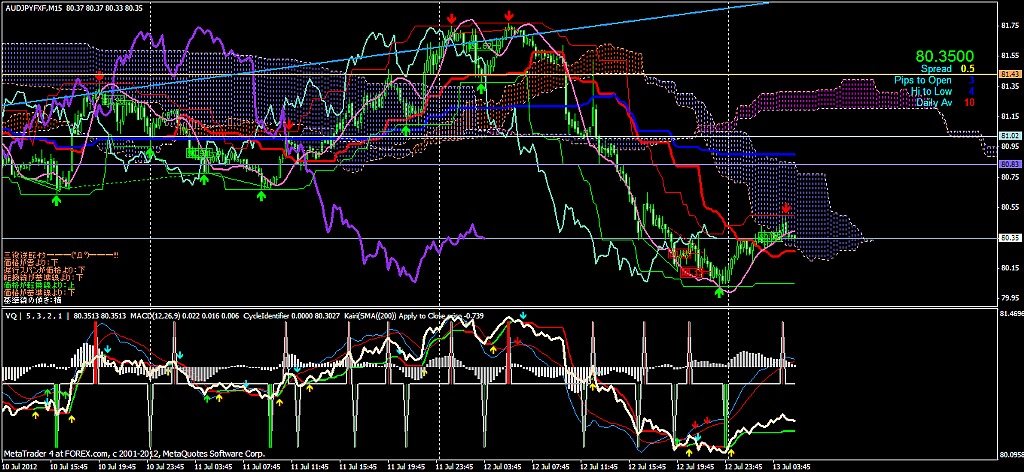Click the 13 Jul 03:45 time axis label
Viewport: 1024px width, 472px height.
coord(788,466)
